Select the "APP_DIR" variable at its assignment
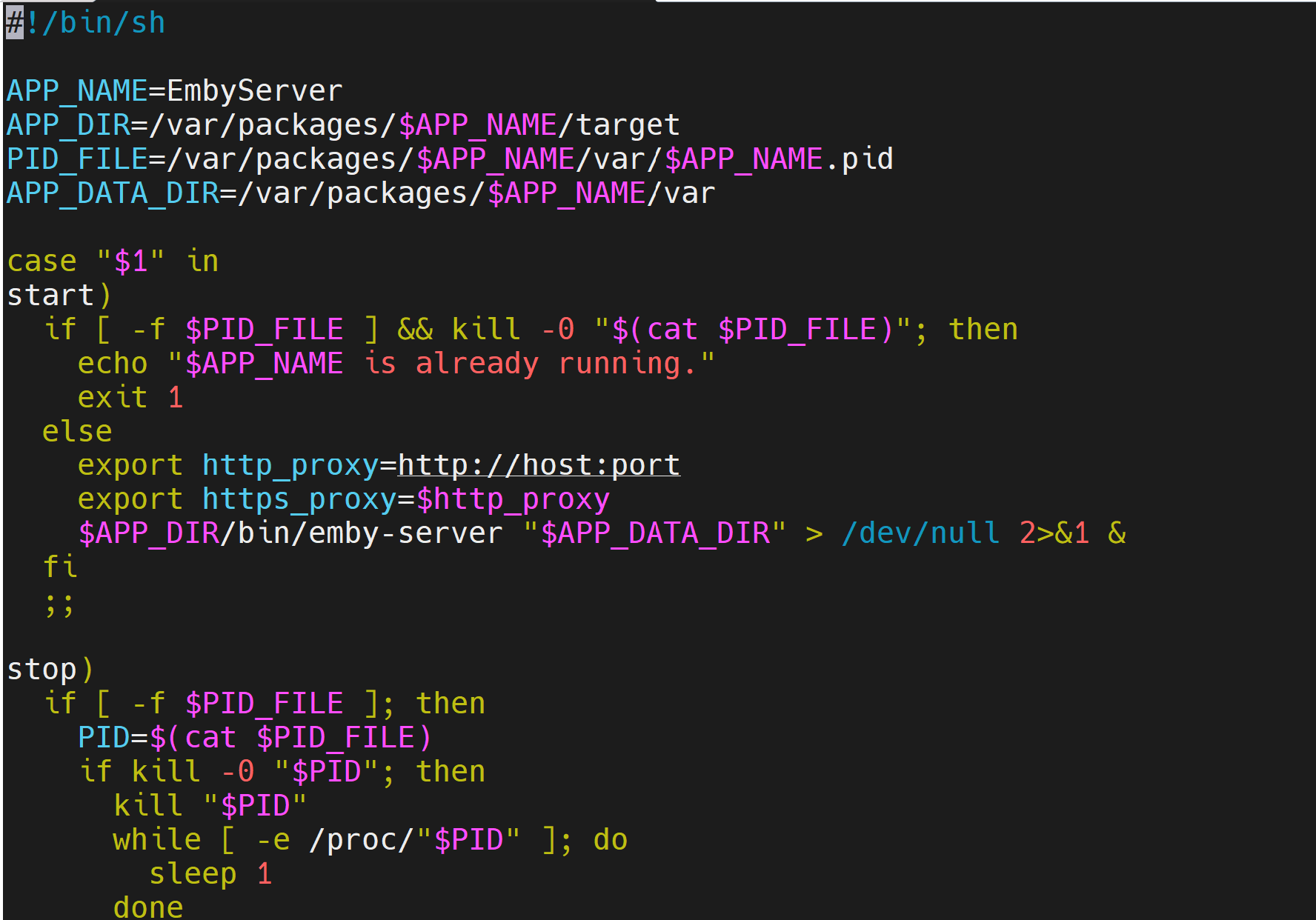Image resolution: width=1316 pixels, height=920 pixels. 68,125
